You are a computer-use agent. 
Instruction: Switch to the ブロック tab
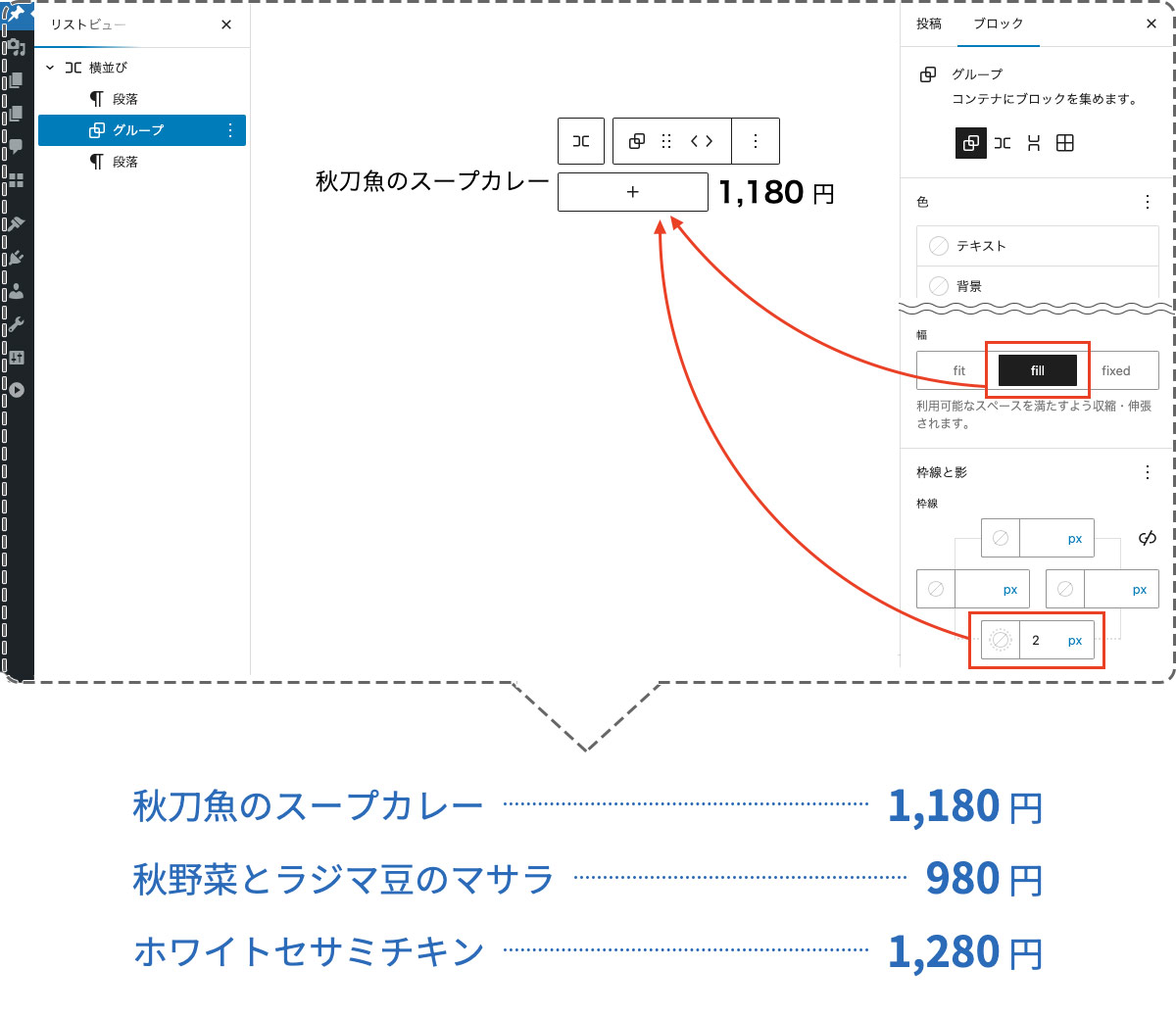(998, 24)
